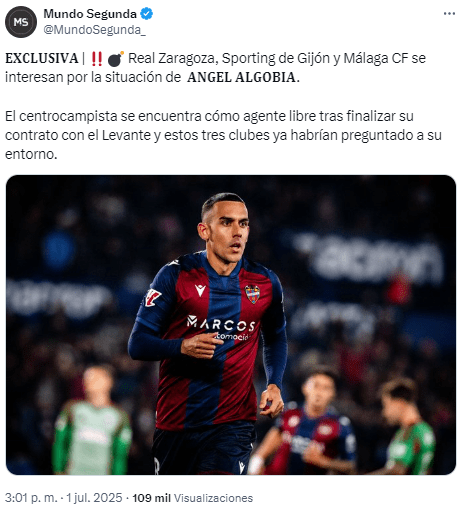Click the second paragraph about Levante contract
The image size is (461, 510).
coord(223,135)
